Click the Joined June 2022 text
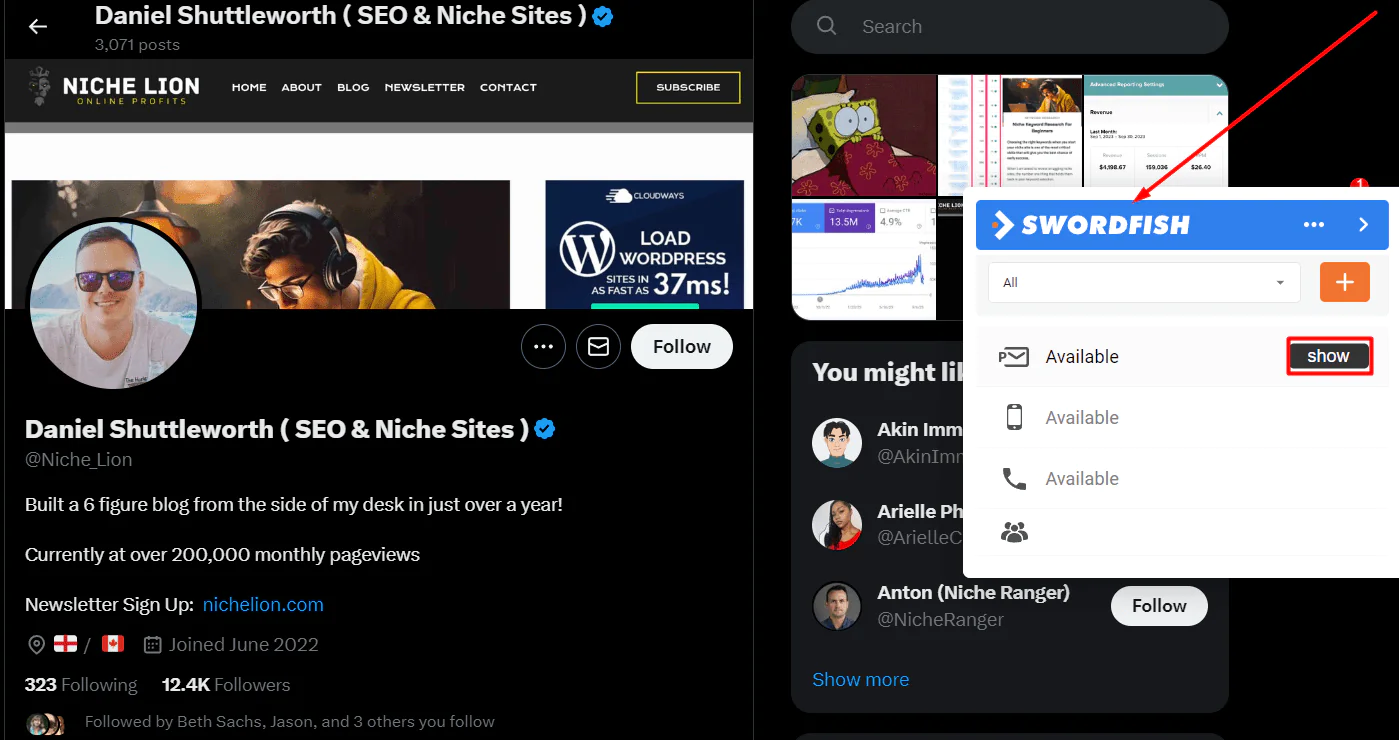The image size is (1399, 740). [243, 645]
